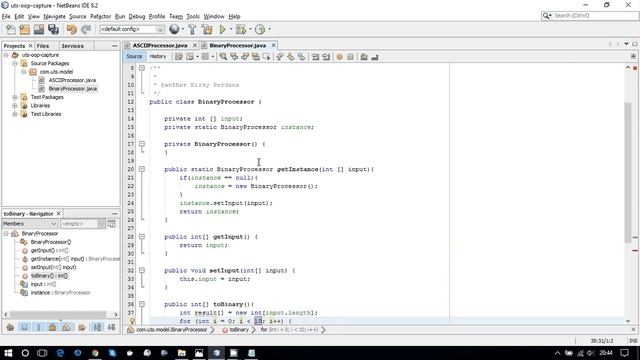This screenshot has height=360, width=640.
Task: Open the Tools menu
Action: [193, 16]
